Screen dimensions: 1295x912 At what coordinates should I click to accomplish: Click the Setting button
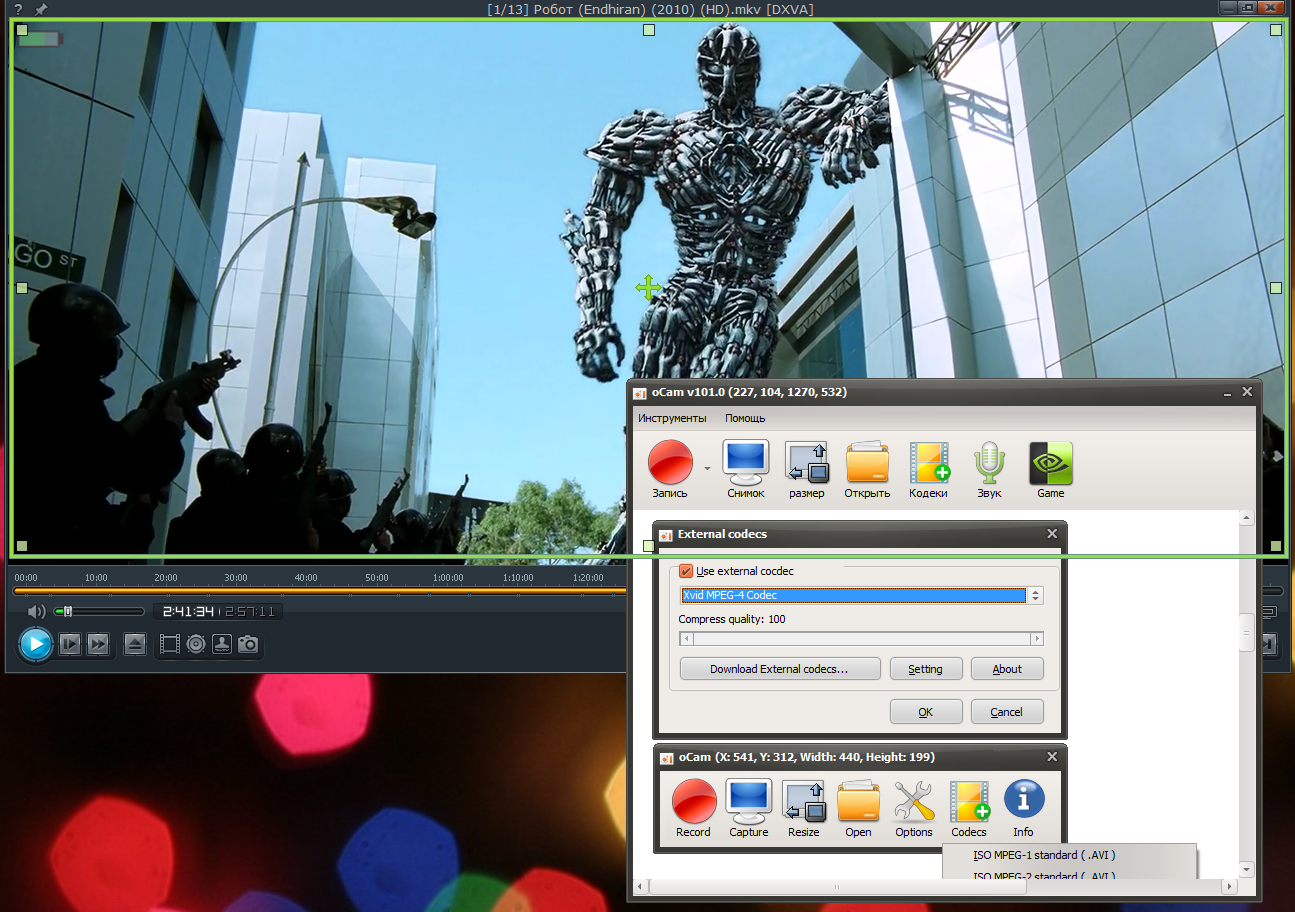[x=925, y=669]
